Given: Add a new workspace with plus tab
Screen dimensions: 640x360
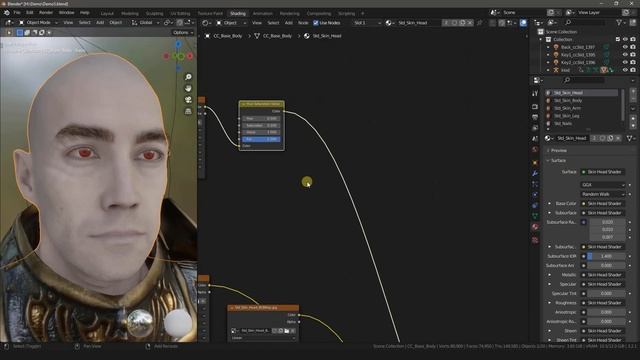Looking at the screenshot, I should [x=362, y=13].
